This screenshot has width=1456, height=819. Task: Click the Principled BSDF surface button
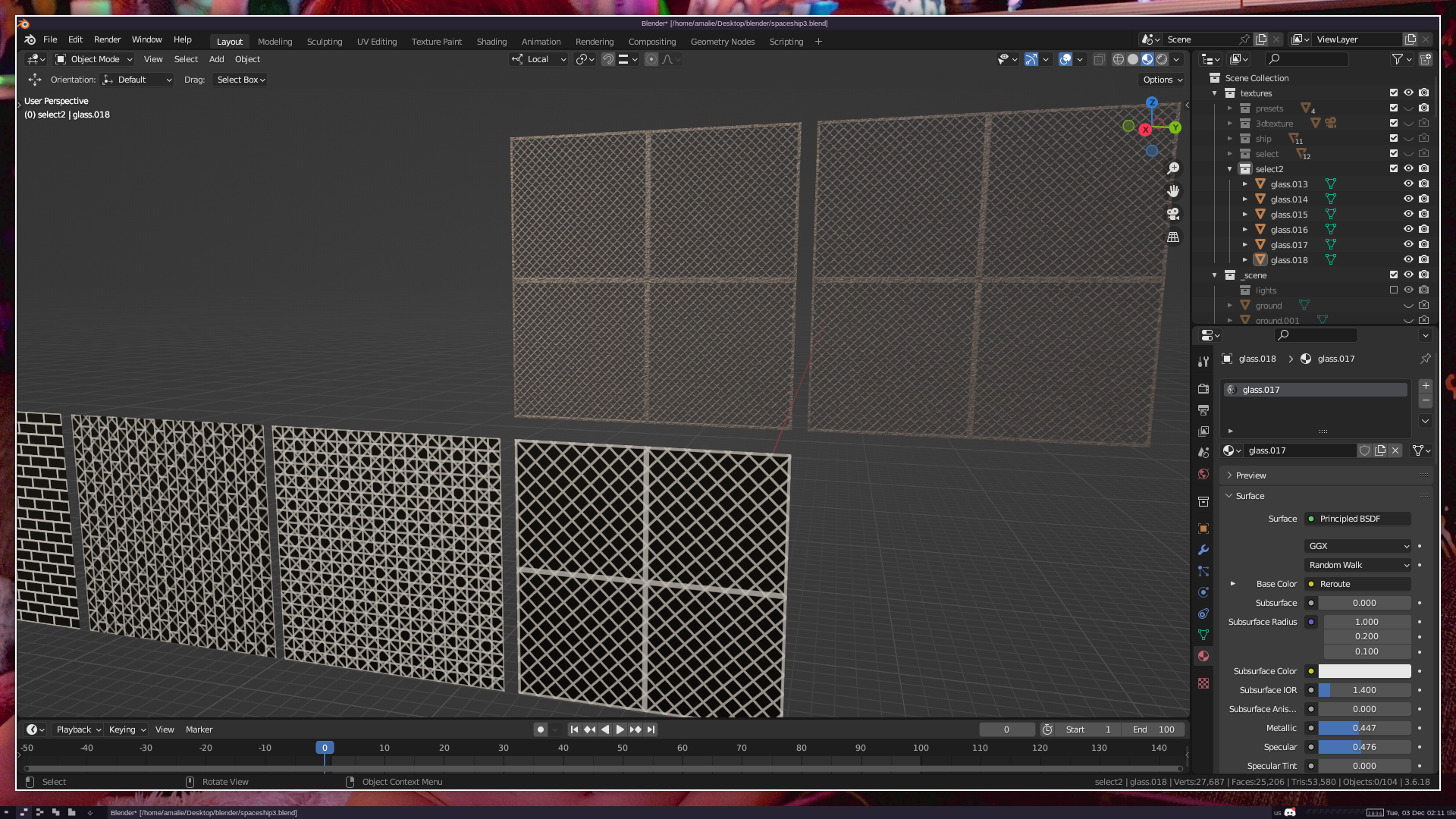(x=1357, y=519)
